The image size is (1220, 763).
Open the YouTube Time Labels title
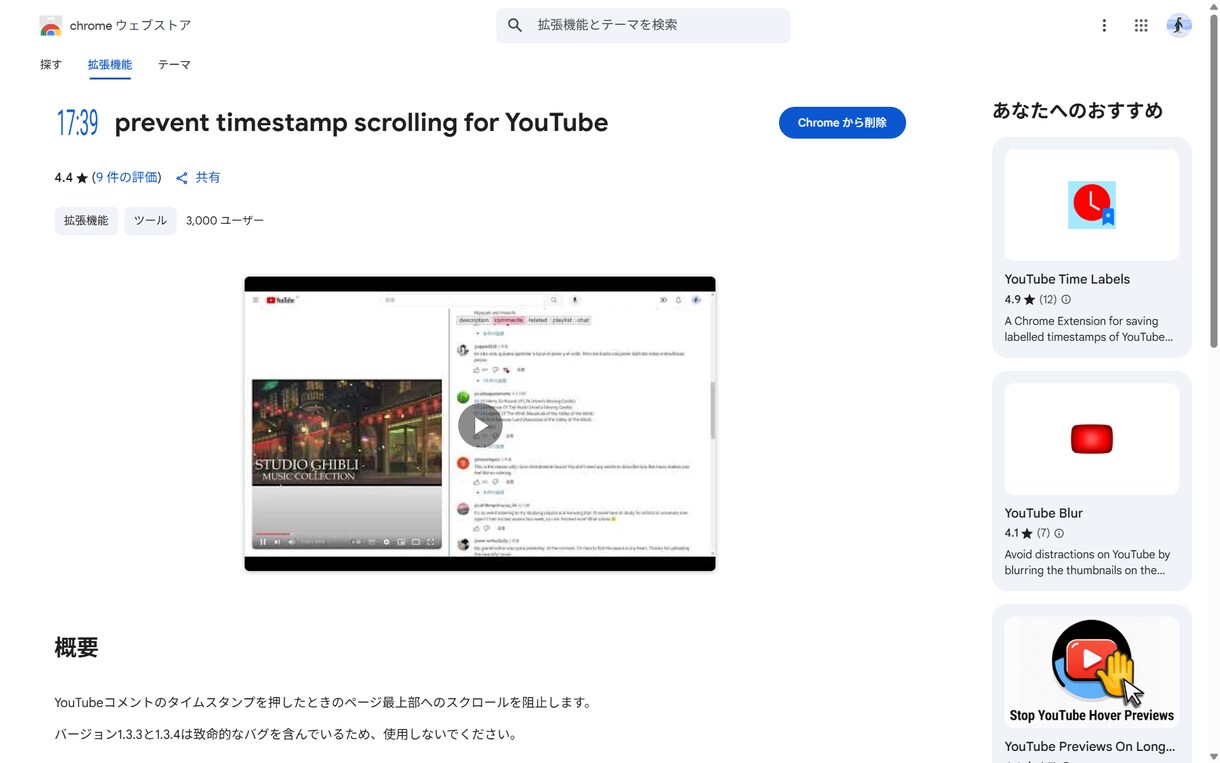pos(1067,279)
